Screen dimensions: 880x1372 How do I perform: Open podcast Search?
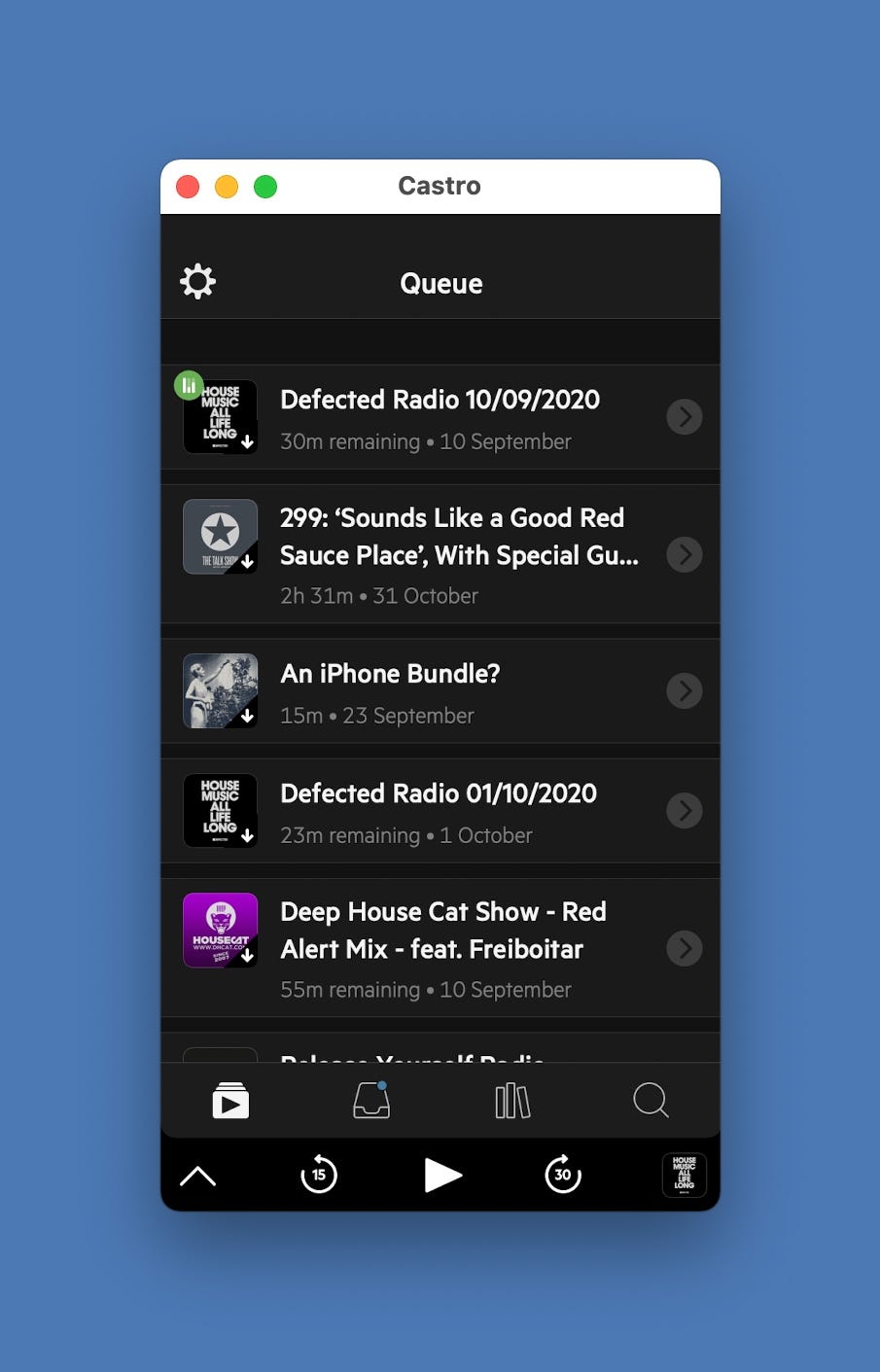pyautogui.click(x=651, y=1100)
